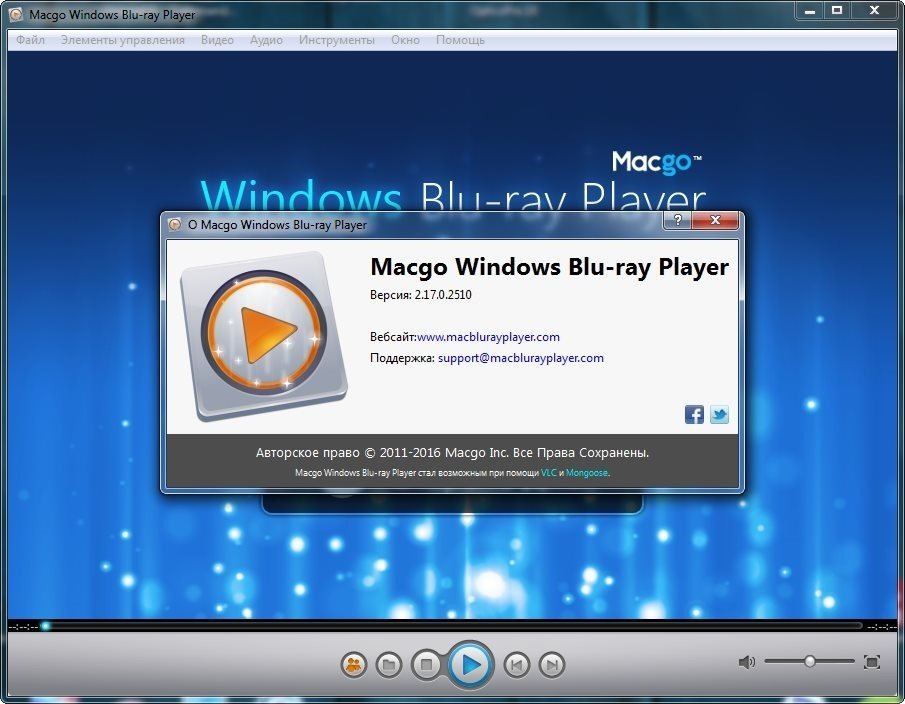Open the Файл menu
Screen dimensions: 905x704
coord(30,40)
